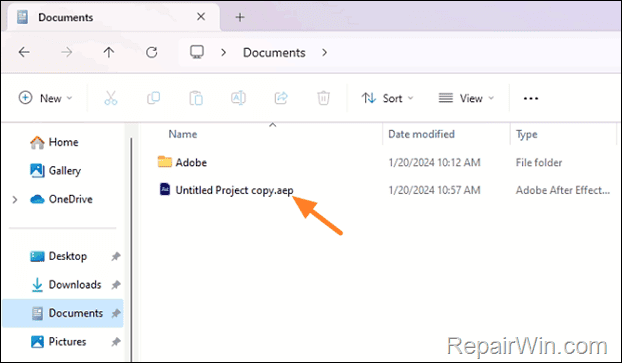Click the Adobe After Effect... type cell
Screen dimensions: 622x363
coord(562,190)
